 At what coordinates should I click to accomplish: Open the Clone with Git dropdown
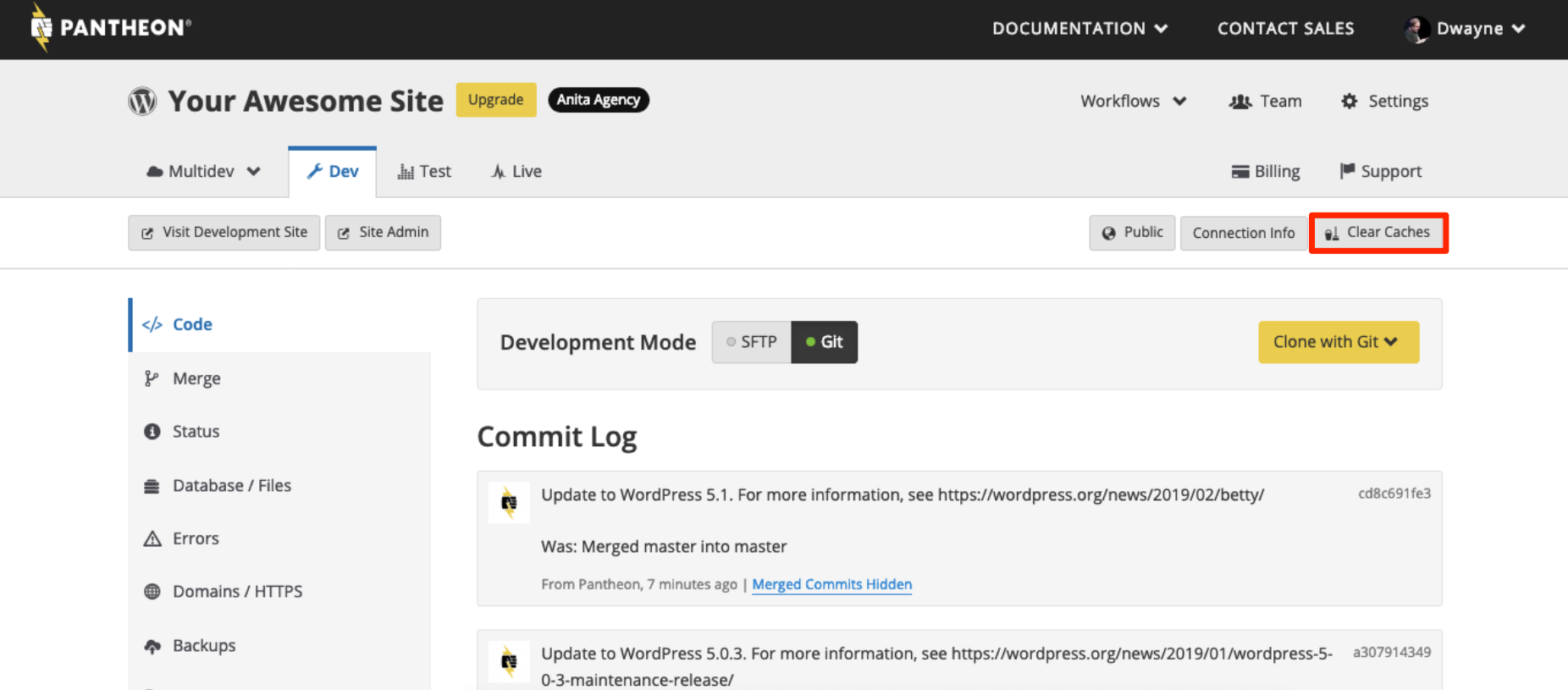pyautogui.click(x=1338, y=342)
